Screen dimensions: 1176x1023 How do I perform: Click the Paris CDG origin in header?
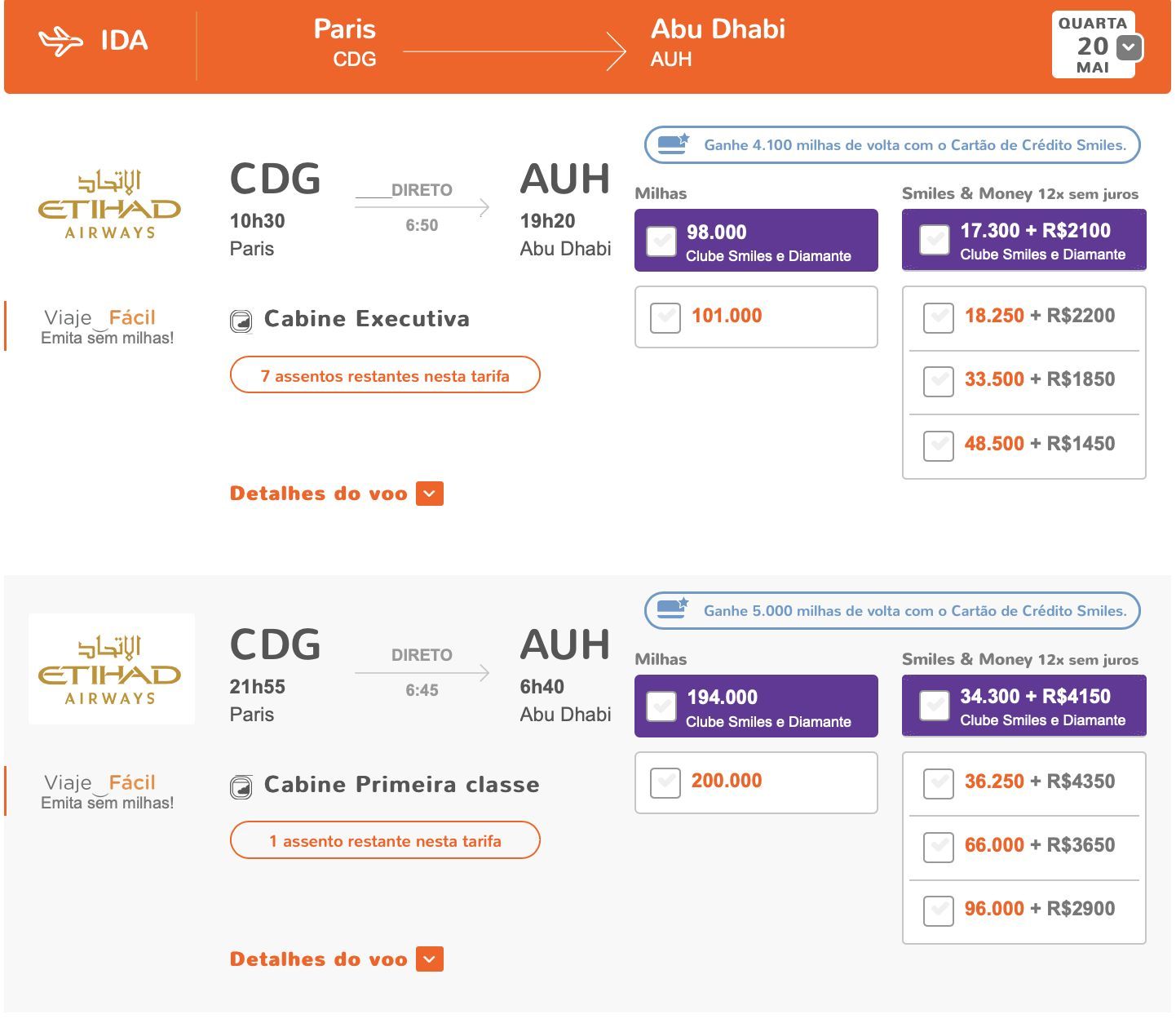coord(345,42)
